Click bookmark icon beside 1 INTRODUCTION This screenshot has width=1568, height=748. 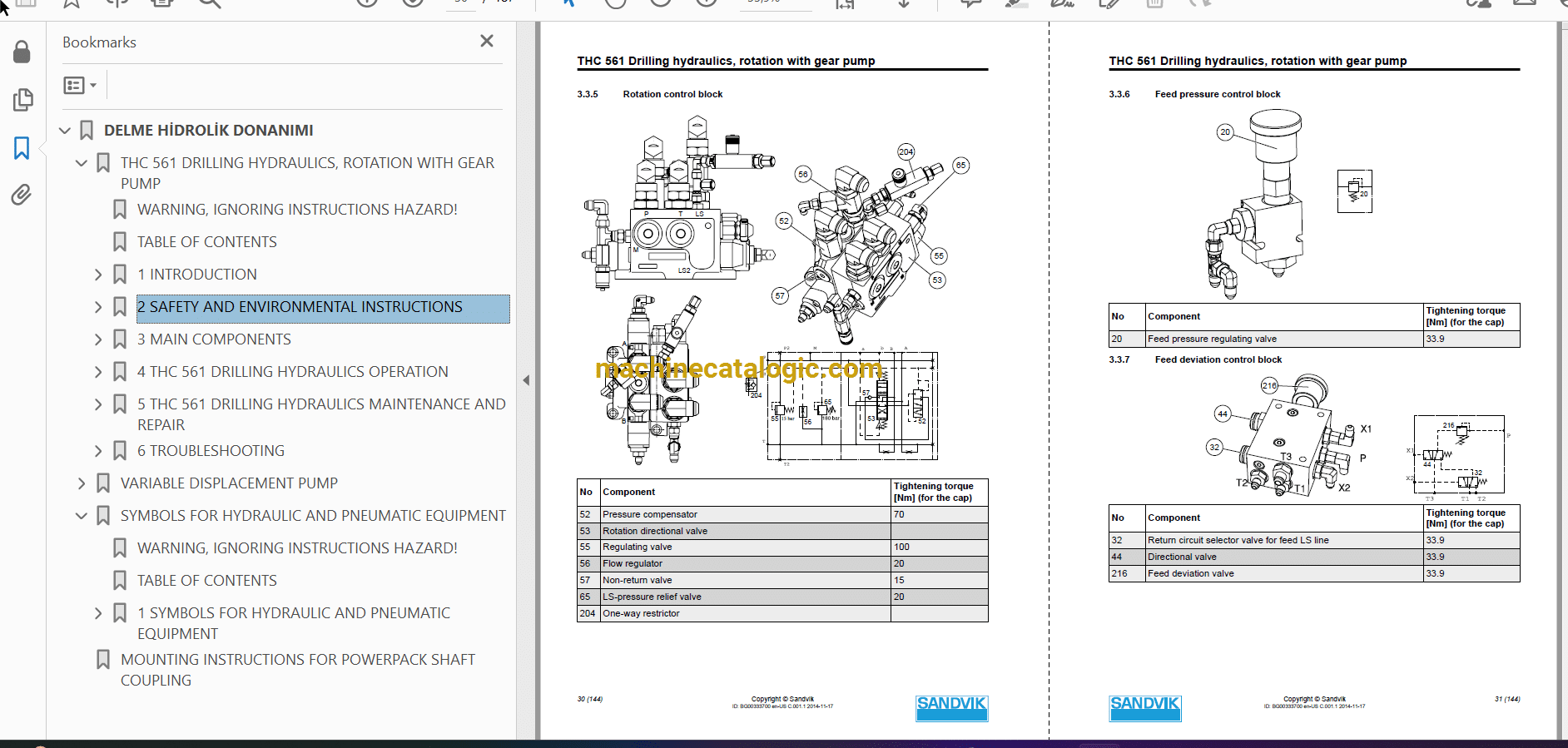[120, 275]
